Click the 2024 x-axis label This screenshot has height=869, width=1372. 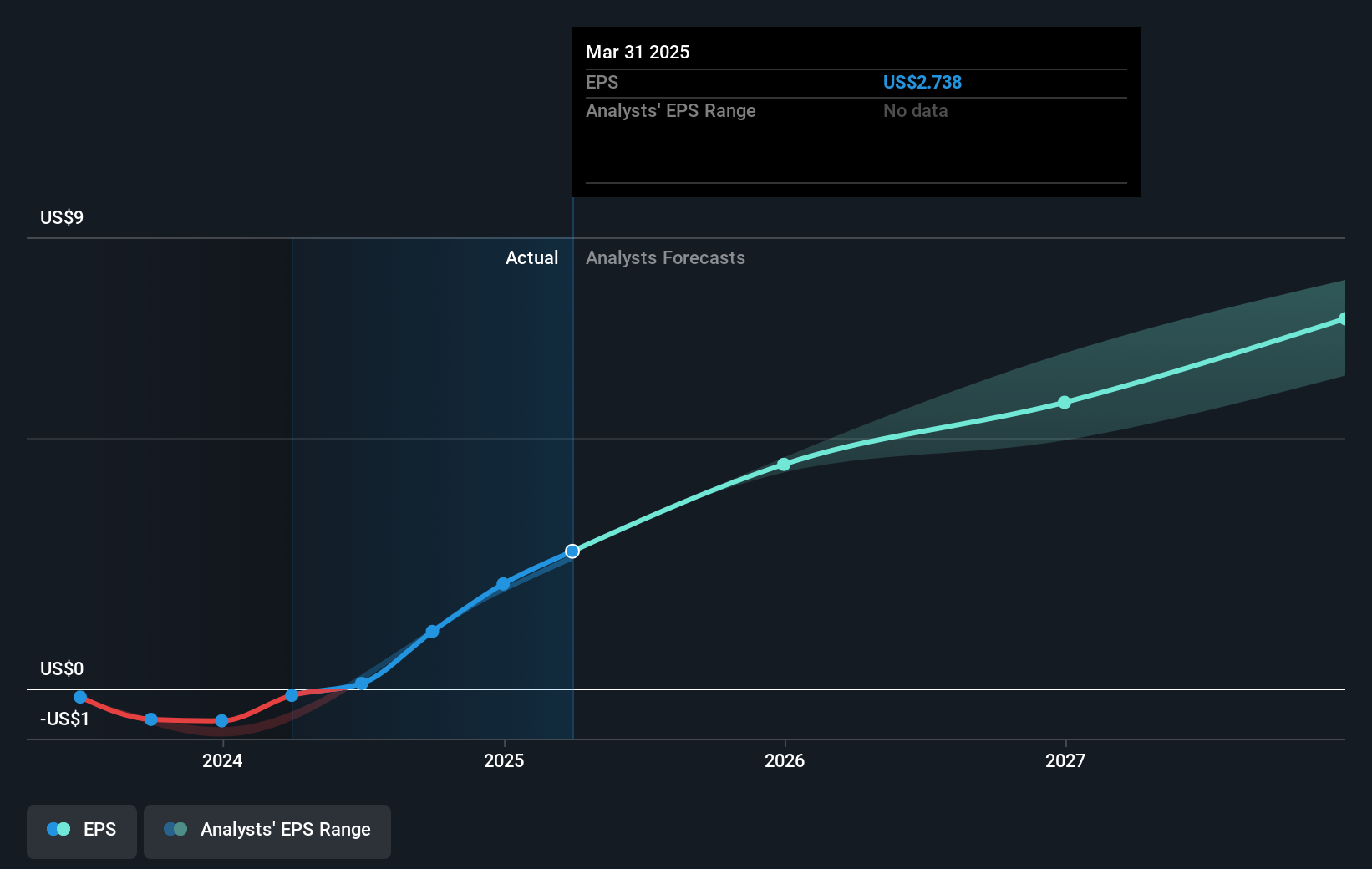point(222,760)
